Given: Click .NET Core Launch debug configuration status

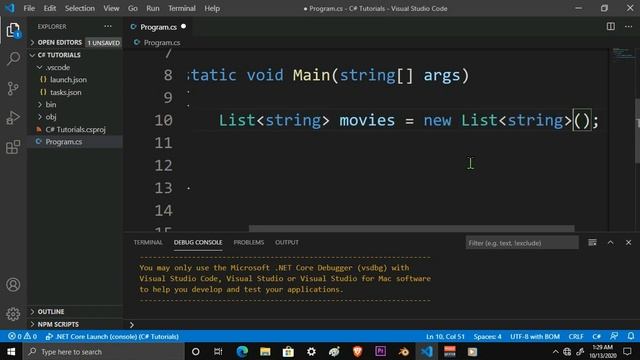Looking at the screenshot, I should point(112,336).
